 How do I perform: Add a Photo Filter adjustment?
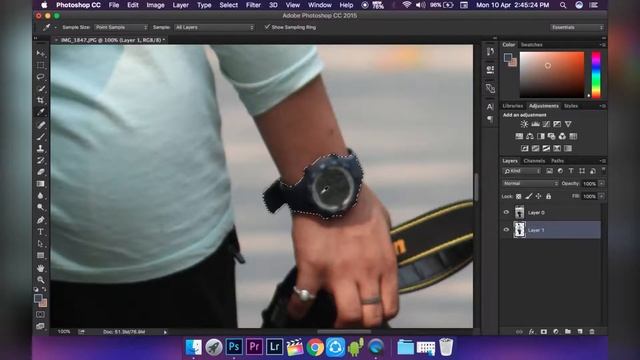[x=551, y=136]
